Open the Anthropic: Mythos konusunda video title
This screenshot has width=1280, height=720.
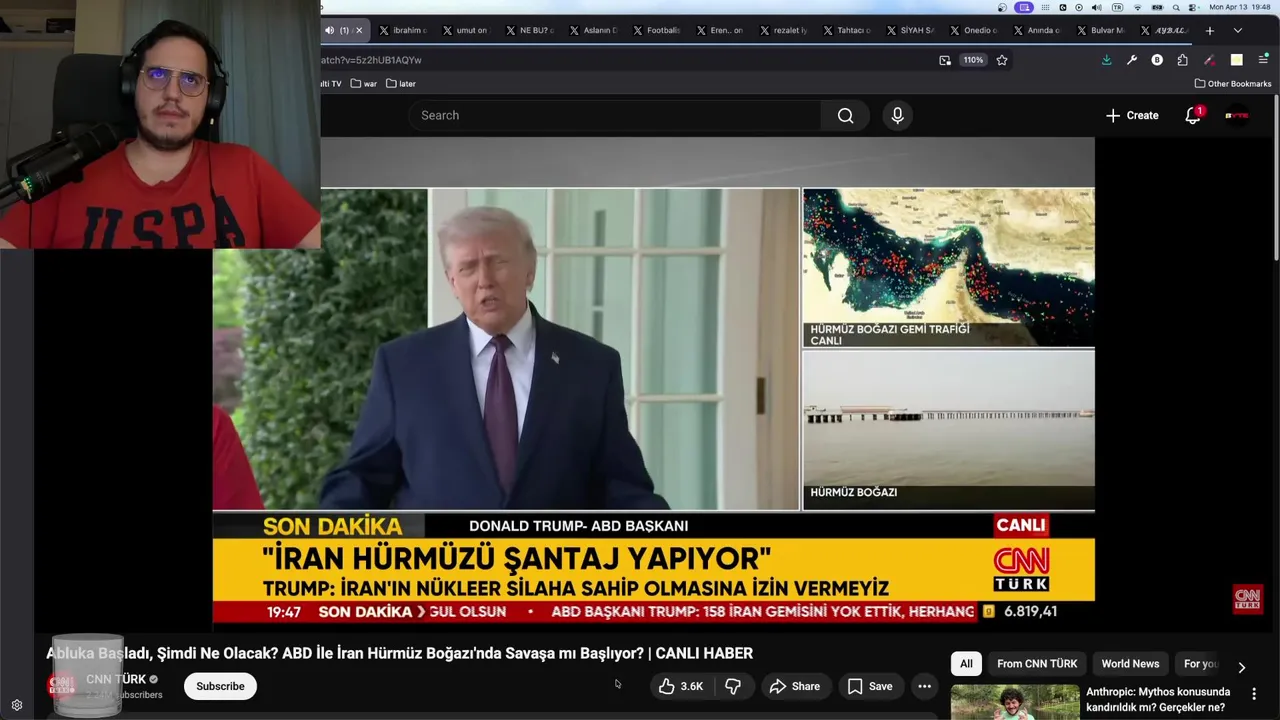[1158, 700]
